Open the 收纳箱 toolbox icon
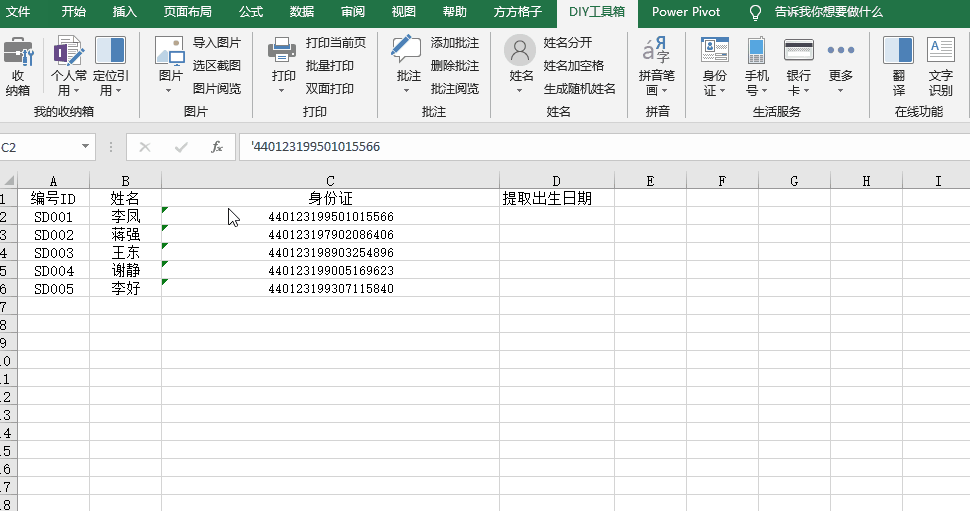Screen dimensions: 970x511 click(17, 52)
